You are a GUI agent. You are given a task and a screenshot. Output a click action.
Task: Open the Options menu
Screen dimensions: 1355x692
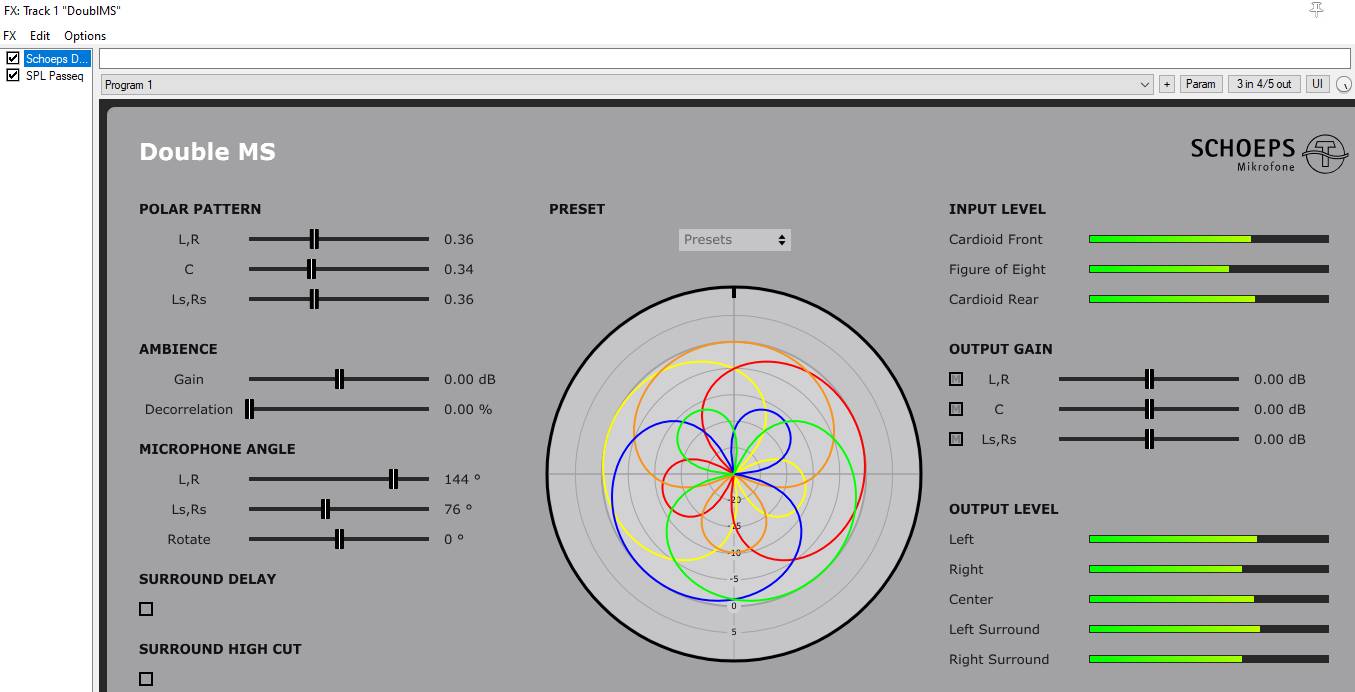point(85,36)
